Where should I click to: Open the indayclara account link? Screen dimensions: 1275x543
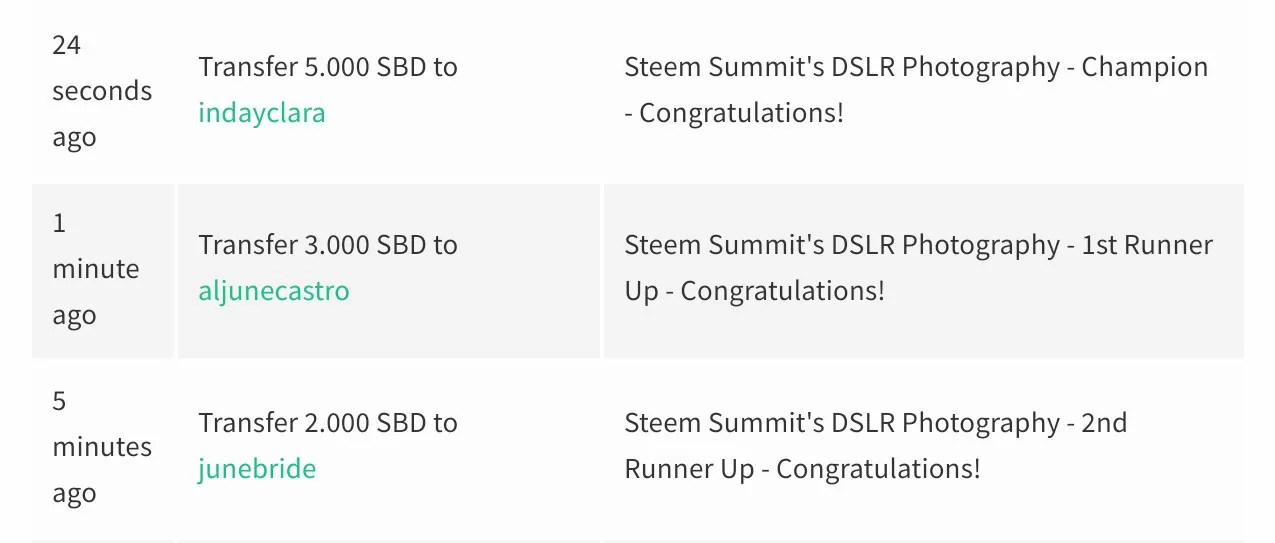click(262, 113)
